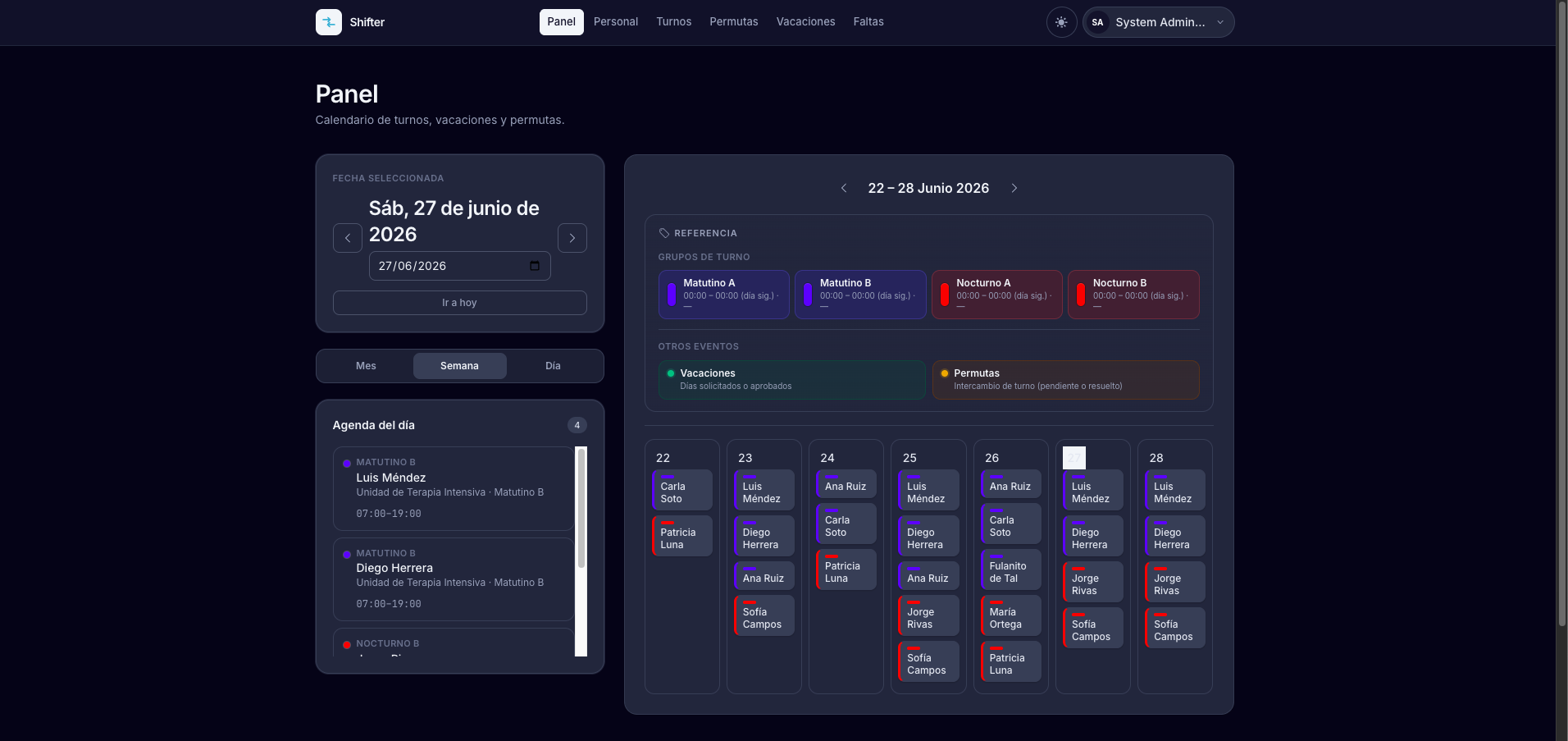The image size is (1568, 741).
Task: Open the Personal navigation tab
Action: 616,22
